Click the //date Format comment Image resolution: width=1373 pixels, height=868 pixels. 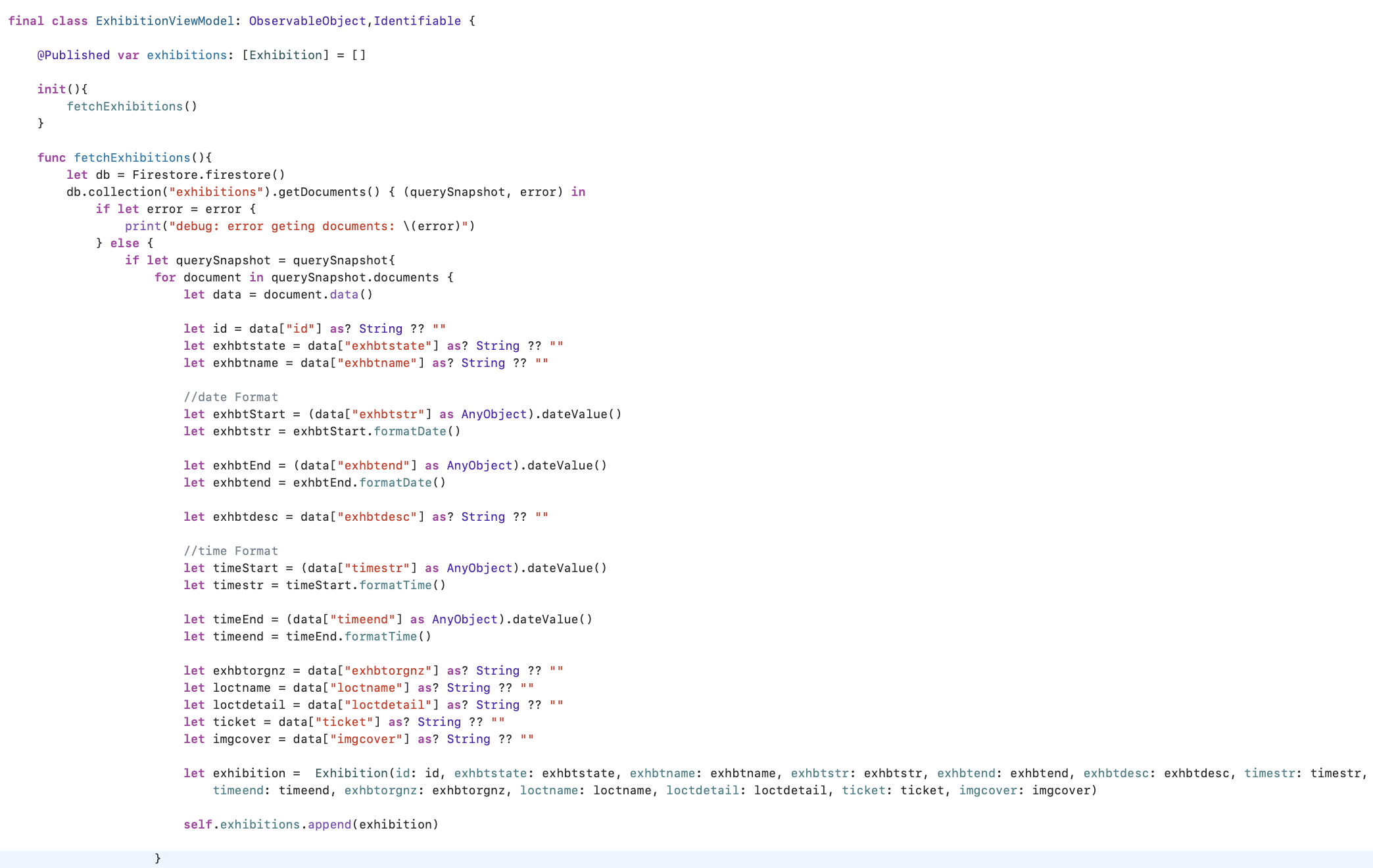click(231, 397)
